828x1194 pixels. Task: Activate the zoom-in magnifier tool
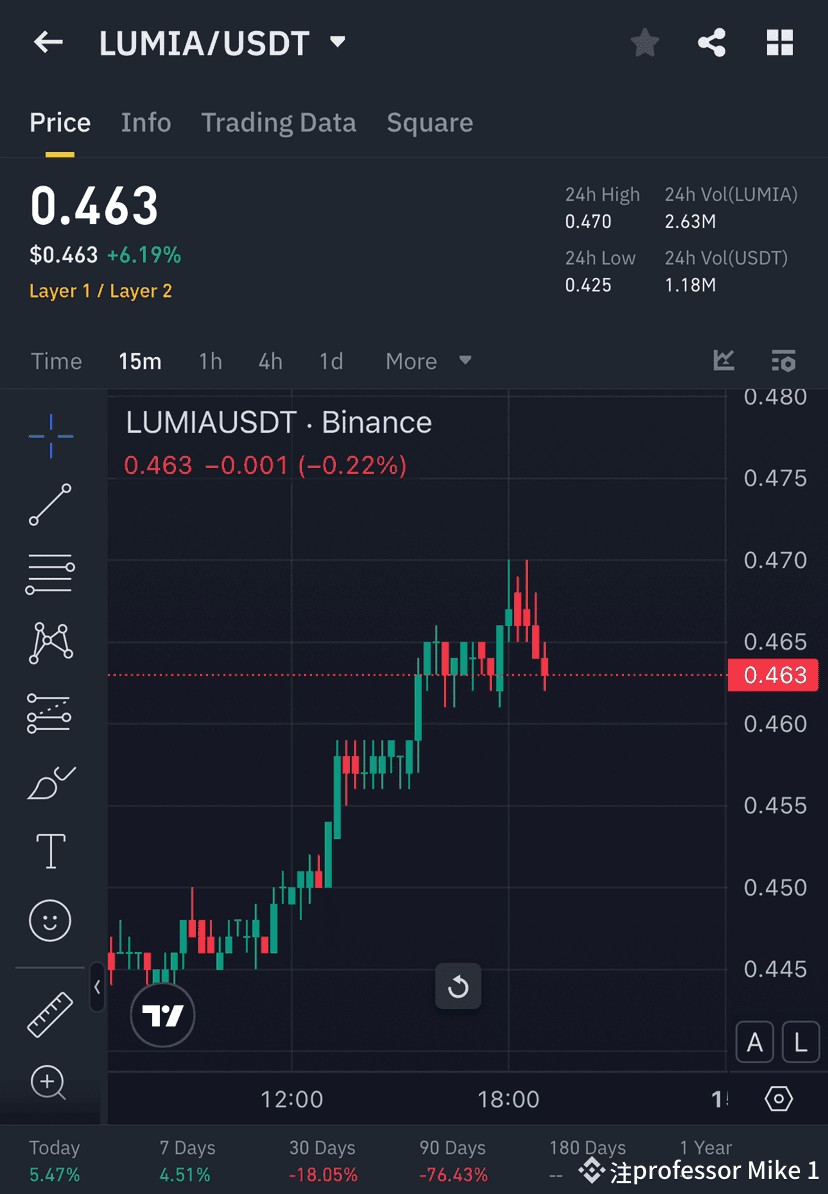point(50,1083)
